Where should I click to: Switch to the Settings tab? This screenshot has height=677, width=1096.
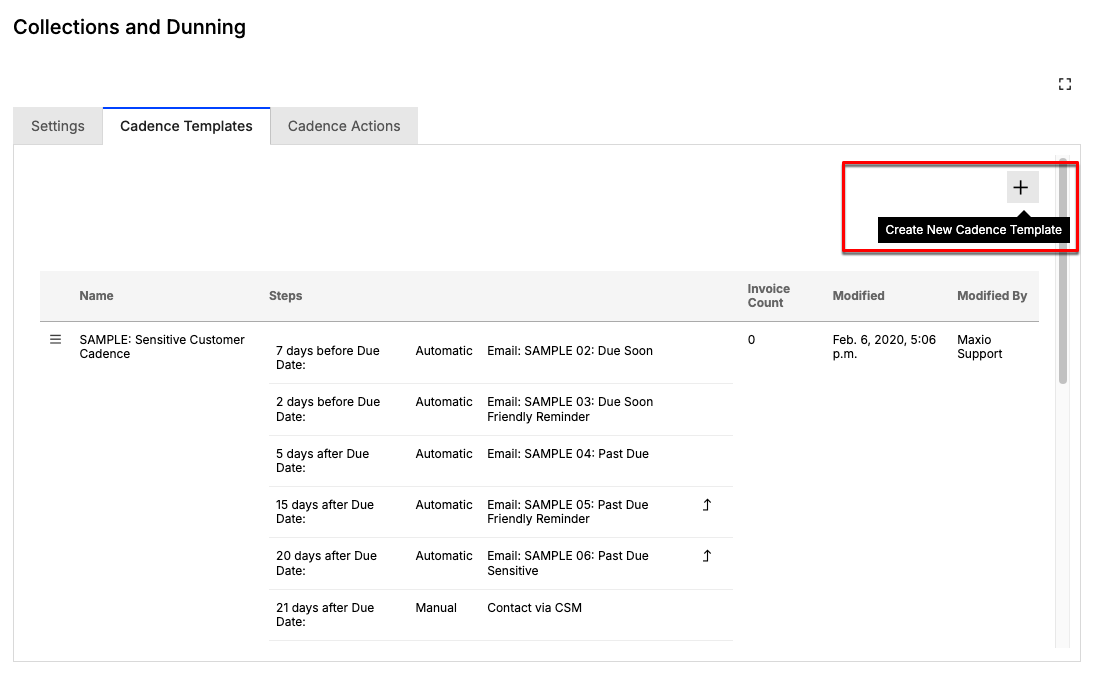coord(58,126)
